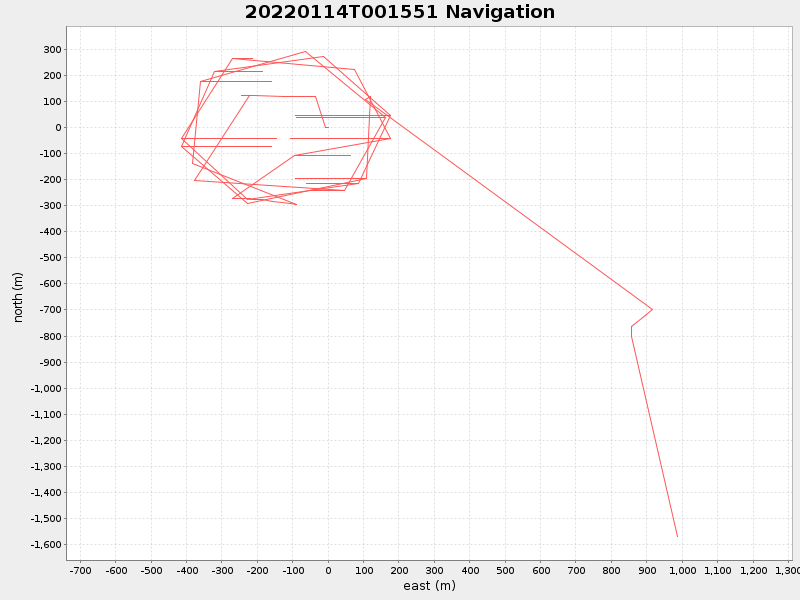This screenshot has height=600, width=800.
Task: Click the '-1,600' north axis tick label
Action: (46, 544)
